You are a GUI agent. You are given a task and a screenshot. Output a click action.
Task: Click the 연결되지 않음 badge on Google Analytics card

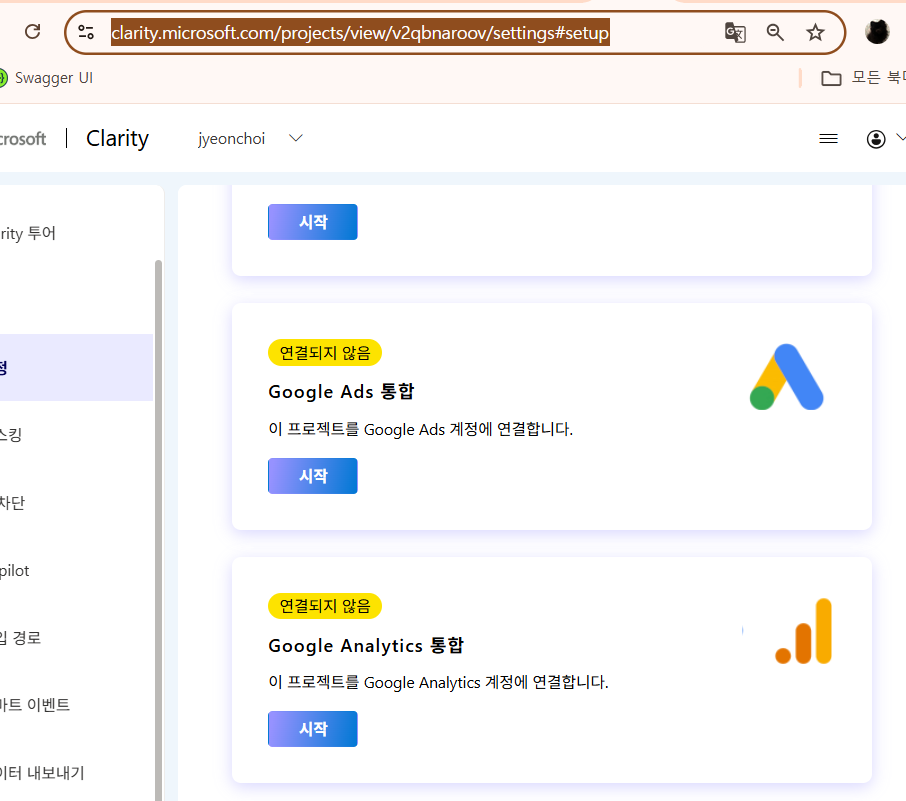click(x=325, y=606)
